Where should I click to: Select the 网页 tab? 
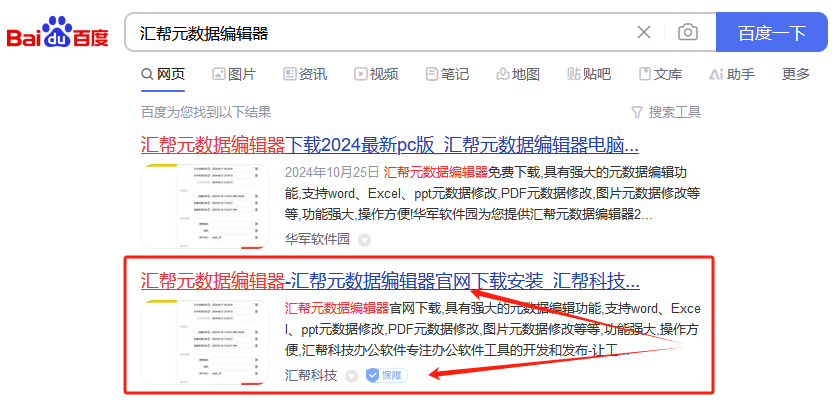pyautogui.click(x=163, y=74)
